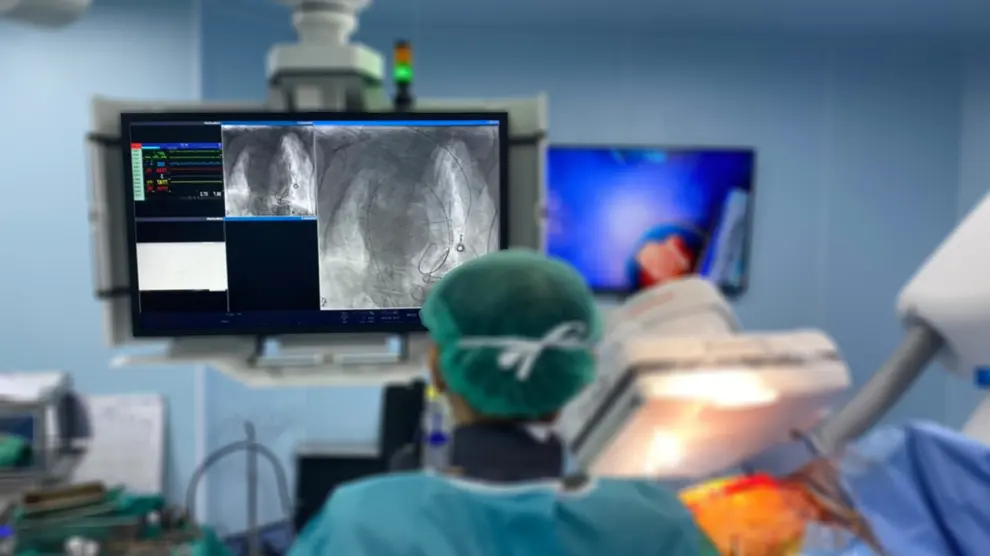Click the large fluoroscopy X-ray image
Image resolution: width=990 pixels, height=556 pixels.
(x=407, y=215)
